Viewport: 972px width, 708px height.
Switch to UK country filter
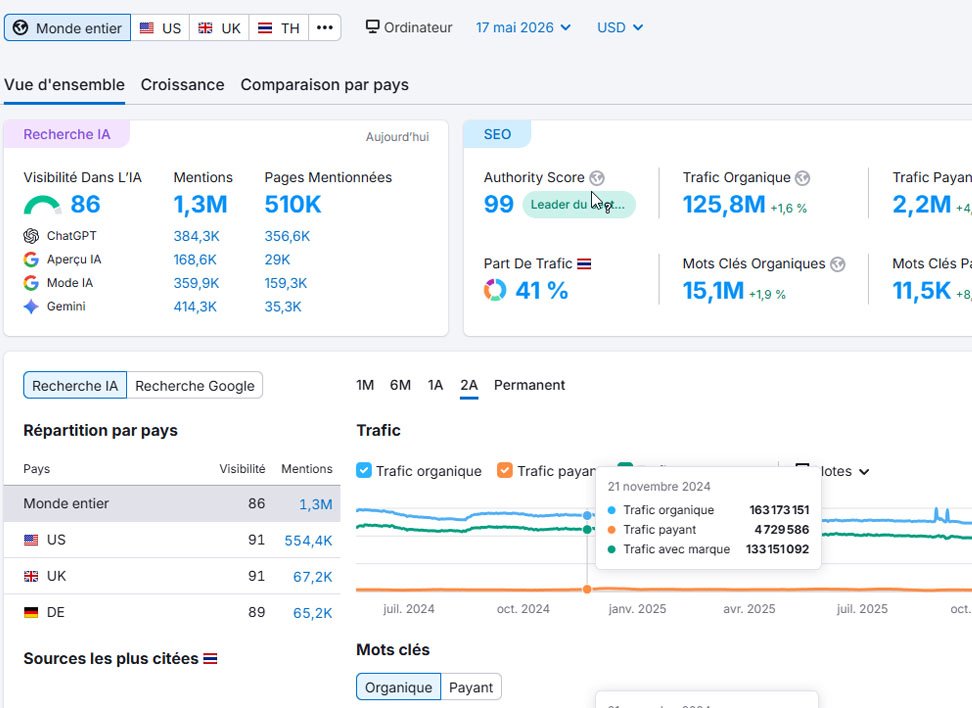coord(219,28)
